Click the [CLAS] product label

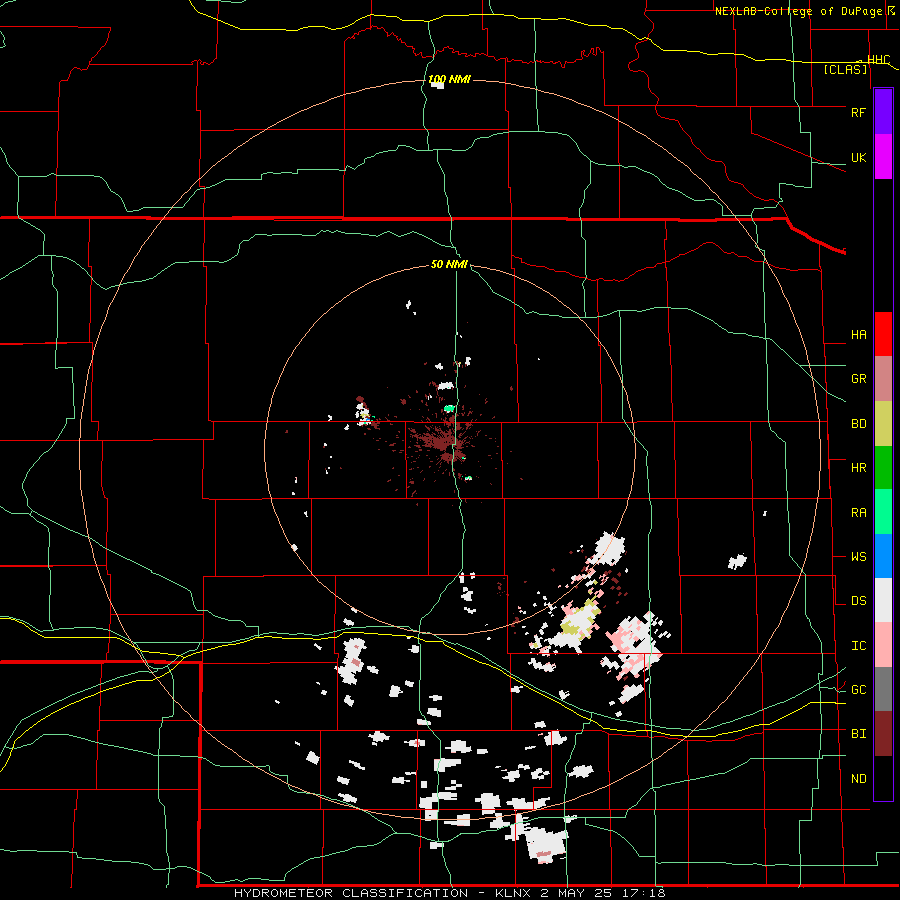845,69
